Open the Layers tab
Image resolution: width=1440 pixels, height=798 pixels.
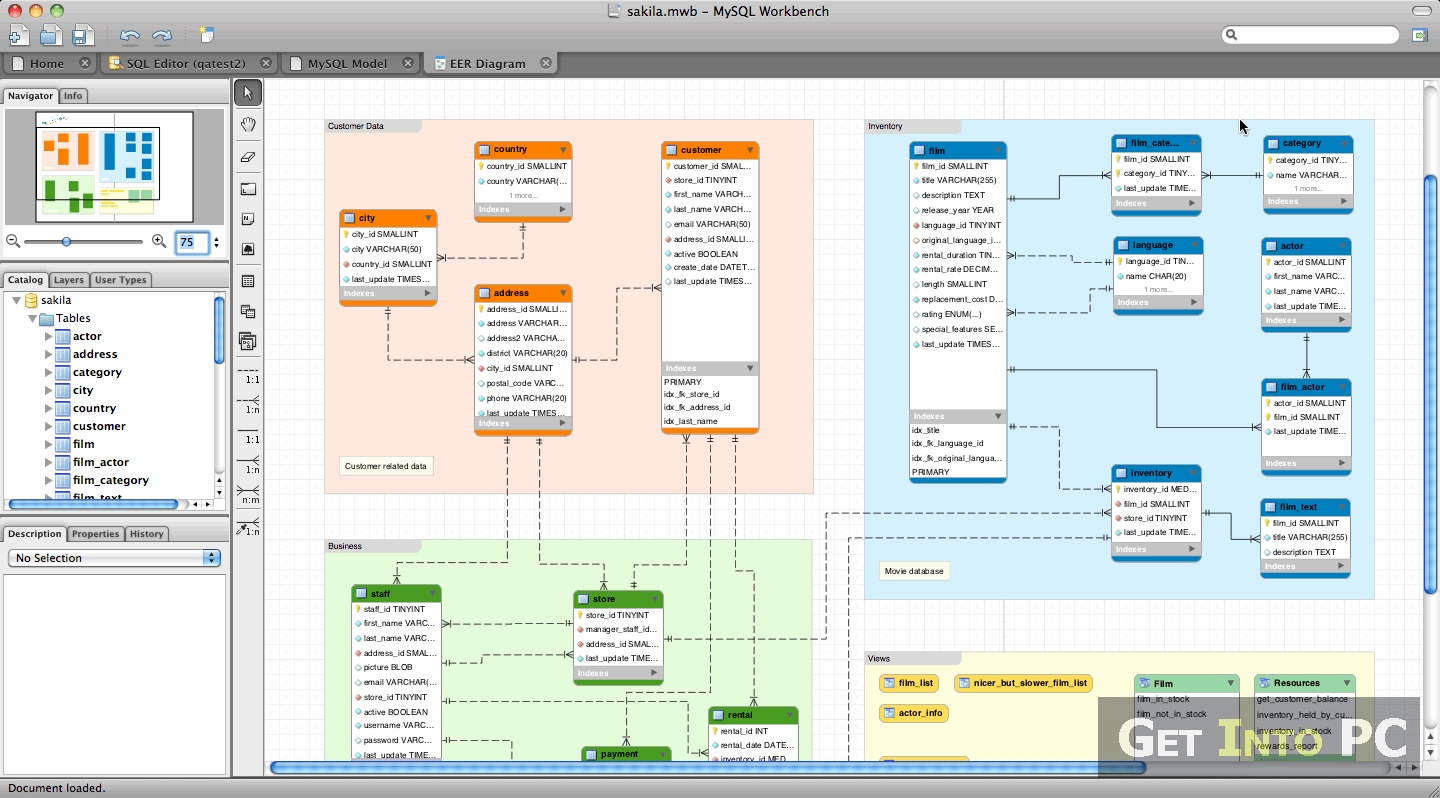click(x=69, y=280)
